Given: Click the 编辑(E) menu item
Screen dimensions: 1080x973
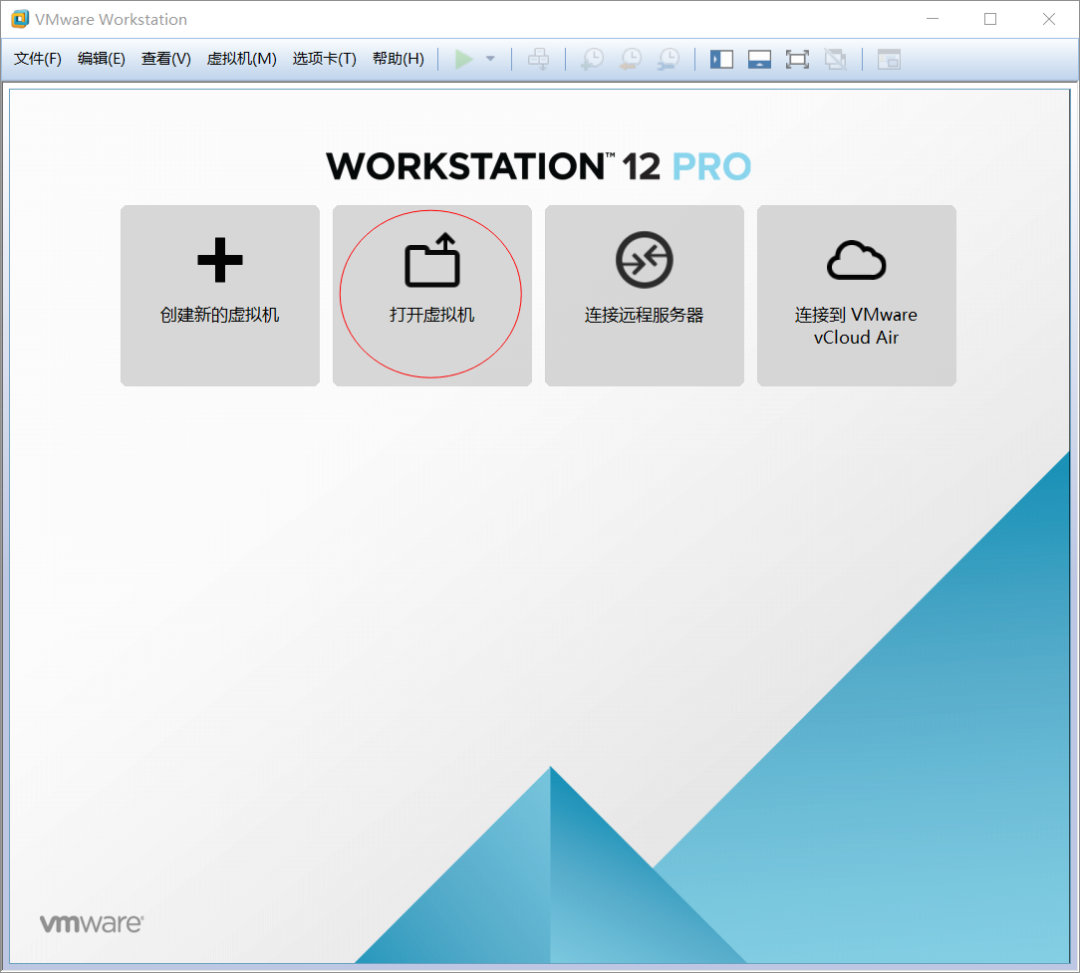Looking at the screenshot, I should [101, 59].
